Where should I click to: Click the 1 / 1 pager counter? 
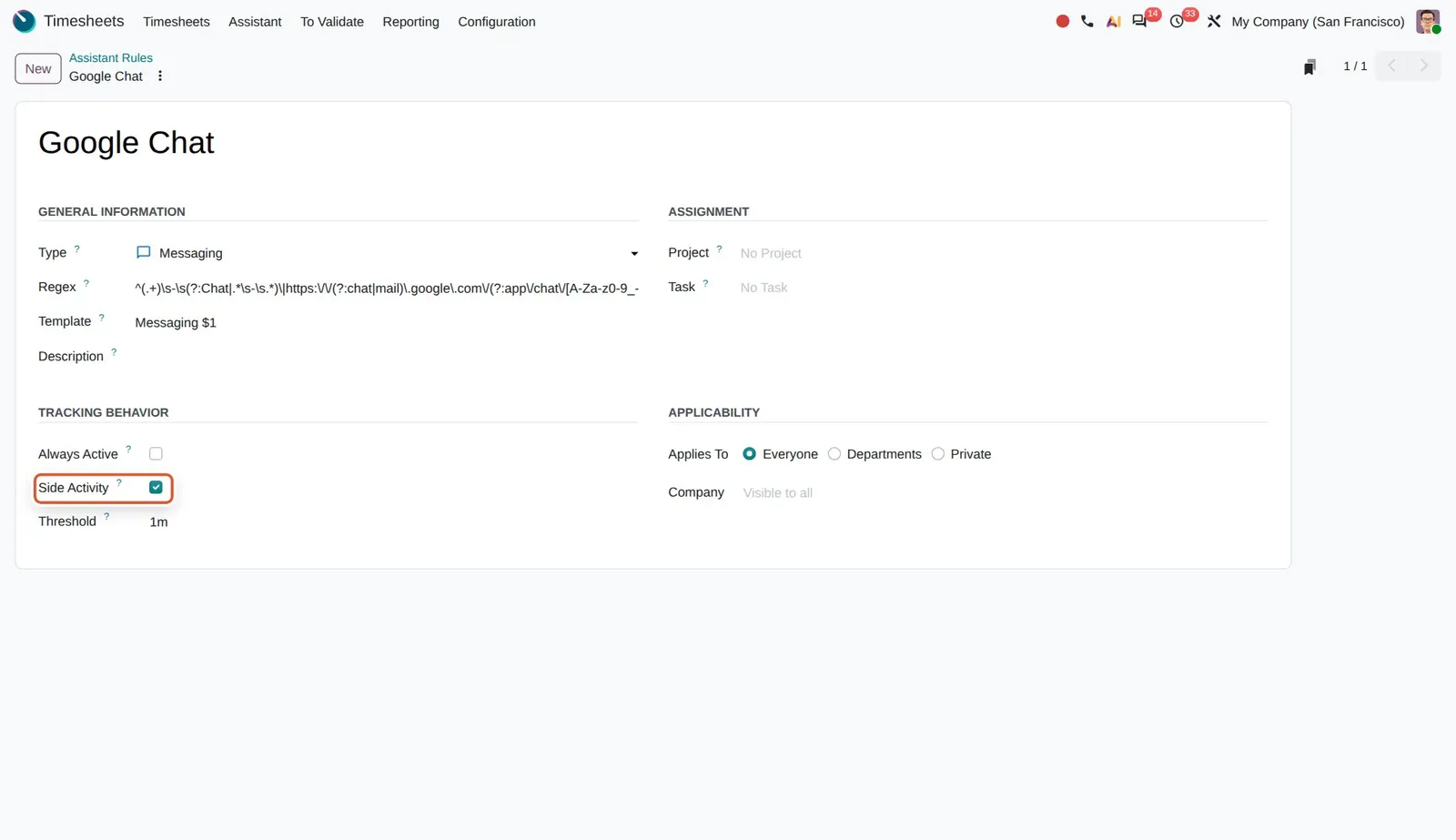[1355, 66]
